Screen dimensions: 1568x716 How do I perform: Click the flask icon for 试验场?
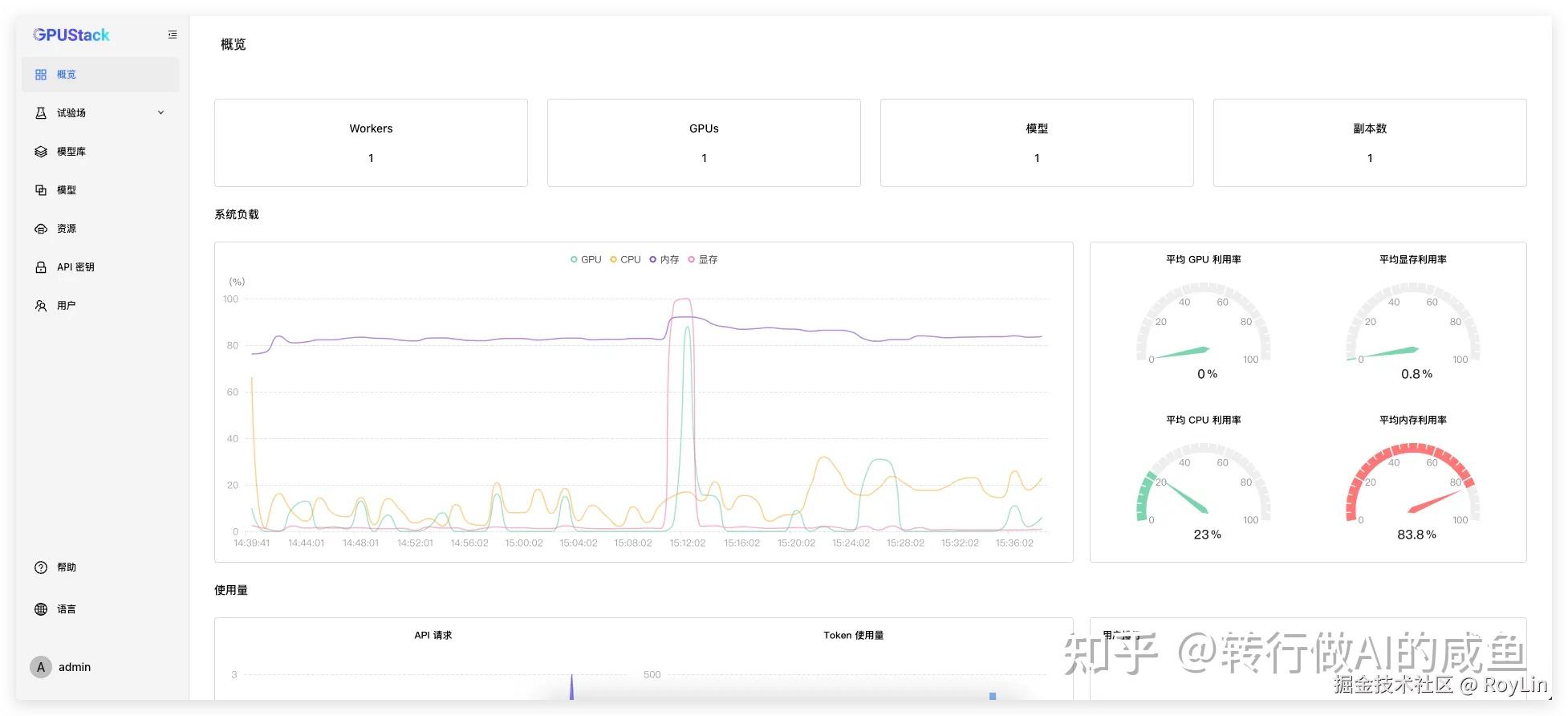(x=41, y=113)
